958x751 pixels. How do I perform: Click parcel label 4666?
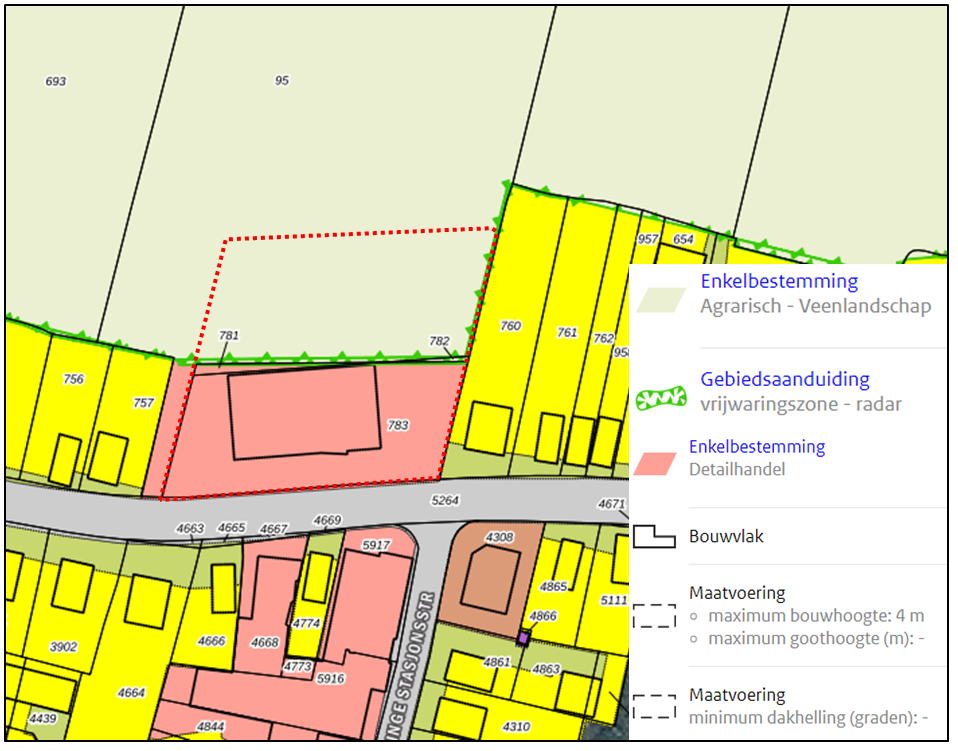pos(211,641)
